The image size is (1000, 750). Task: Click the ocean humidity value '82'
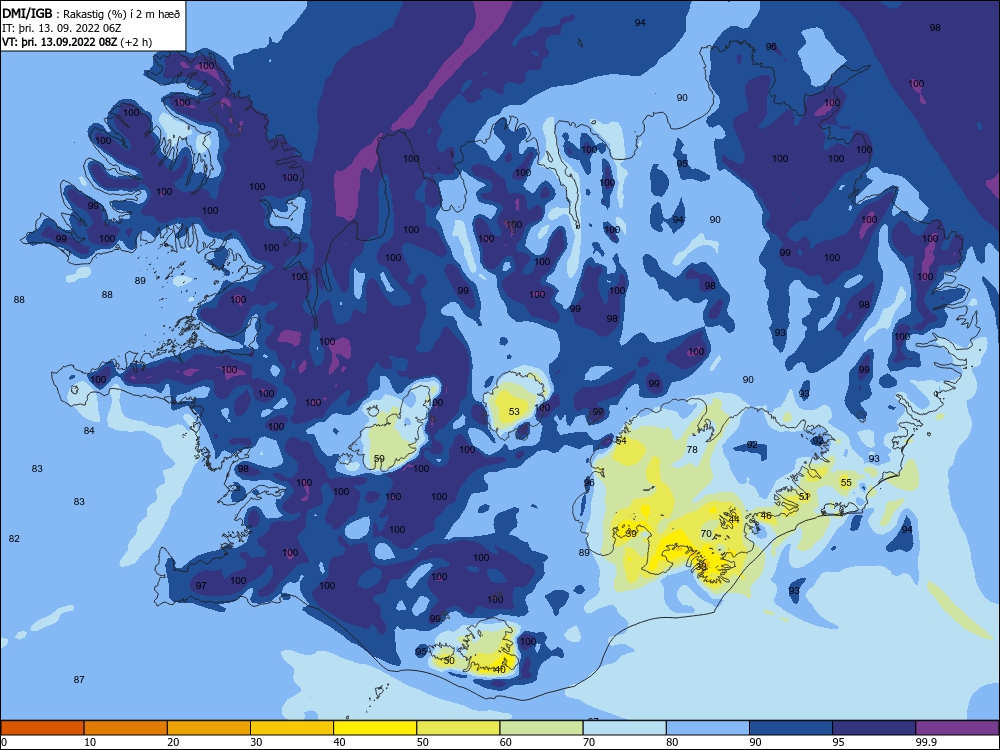[x=14, y=539]
